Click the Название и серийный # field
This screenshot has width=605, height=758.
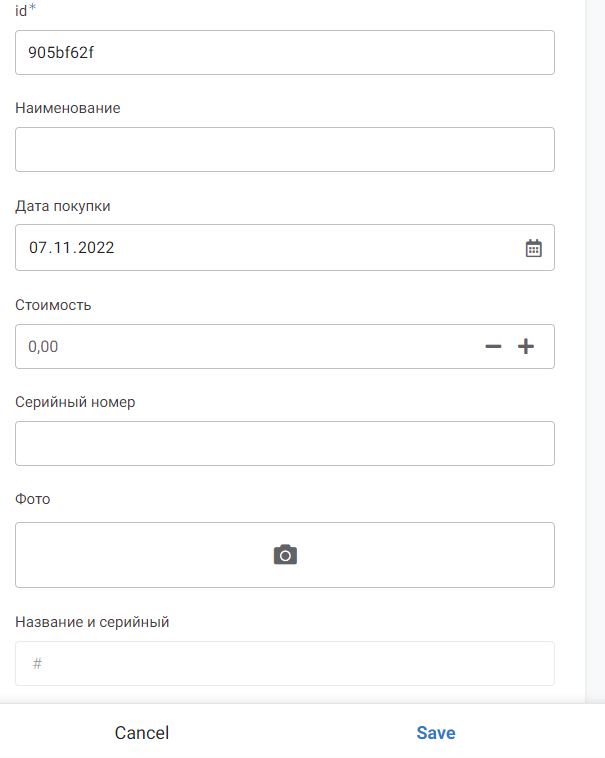[285, 663]
